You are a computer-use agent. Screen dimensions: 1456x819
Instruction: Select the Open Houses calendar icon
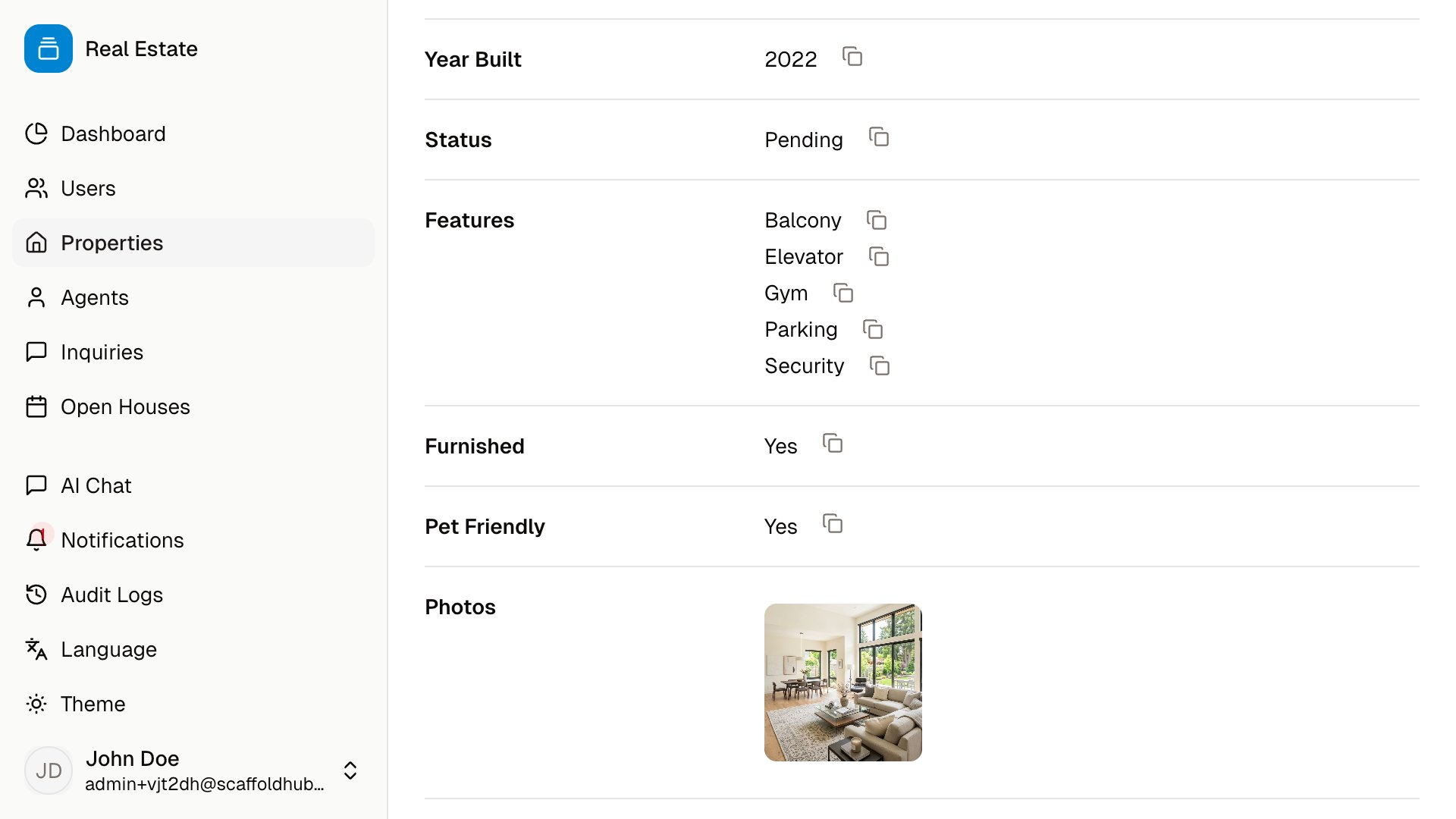pyautogui.click(x=36, y=406)
